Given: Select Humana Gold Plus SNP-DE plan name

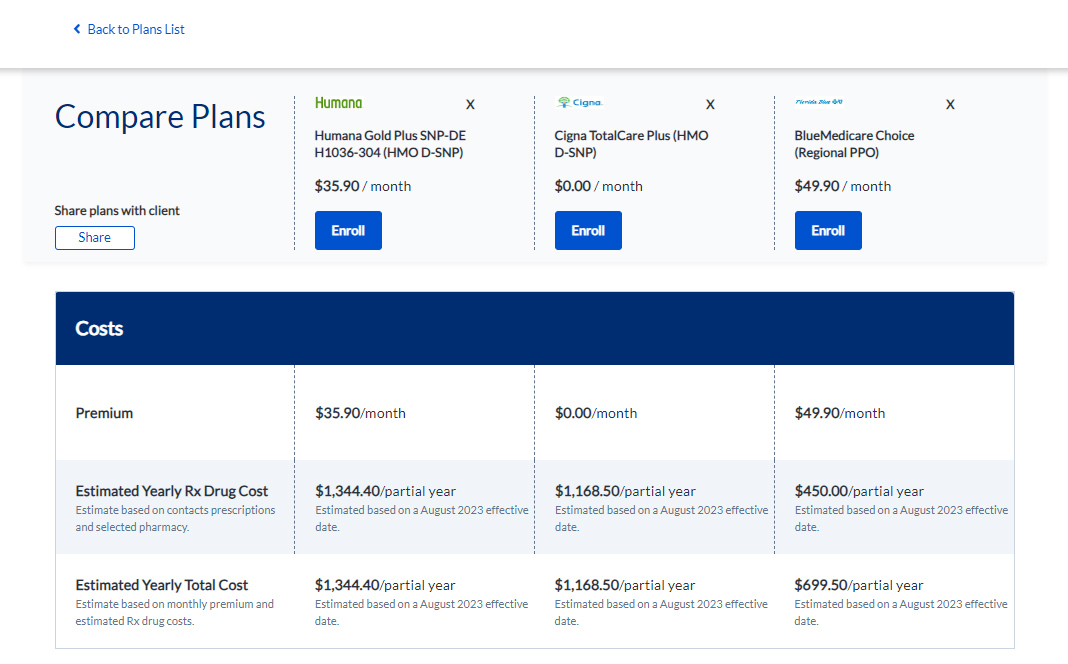Looking at the screenshot, I should click(x=390, y=144).
